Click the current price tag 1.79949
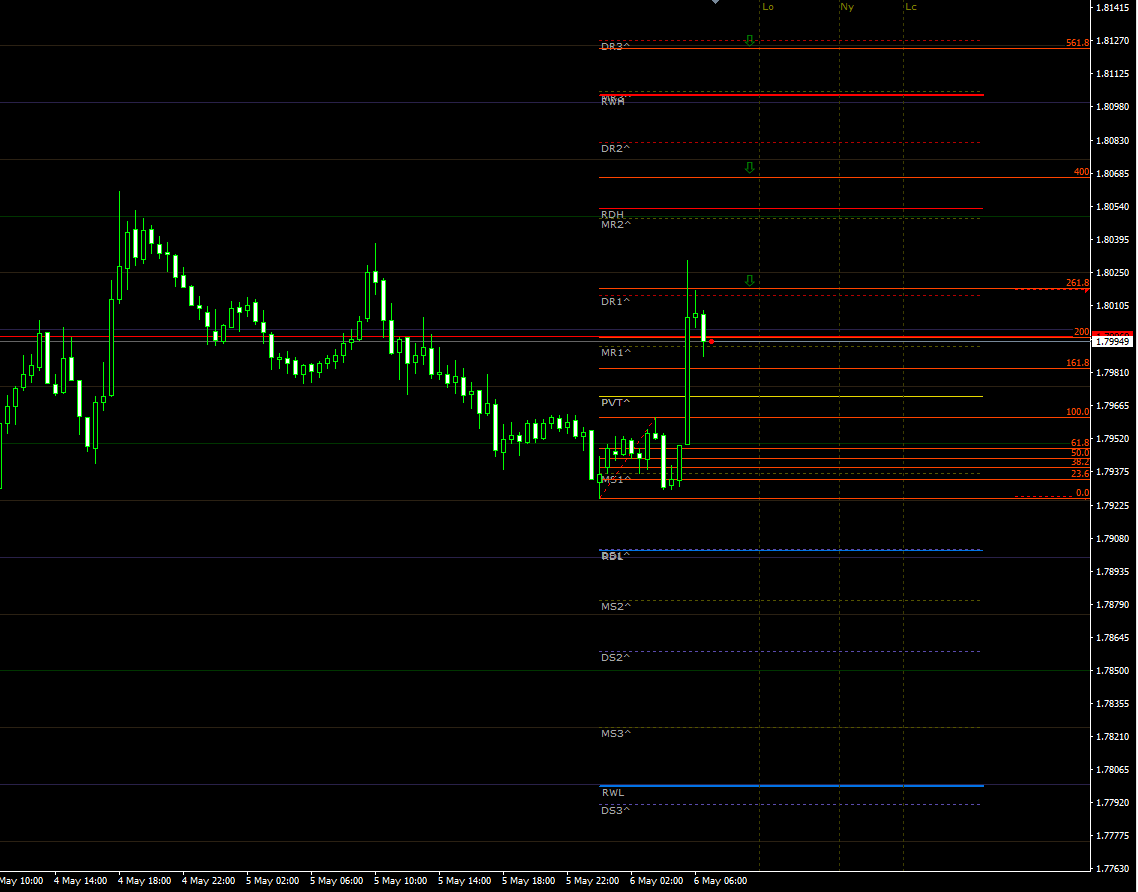The width and height of the screenshot is (1138, 892). click(x=1113, y=342)
